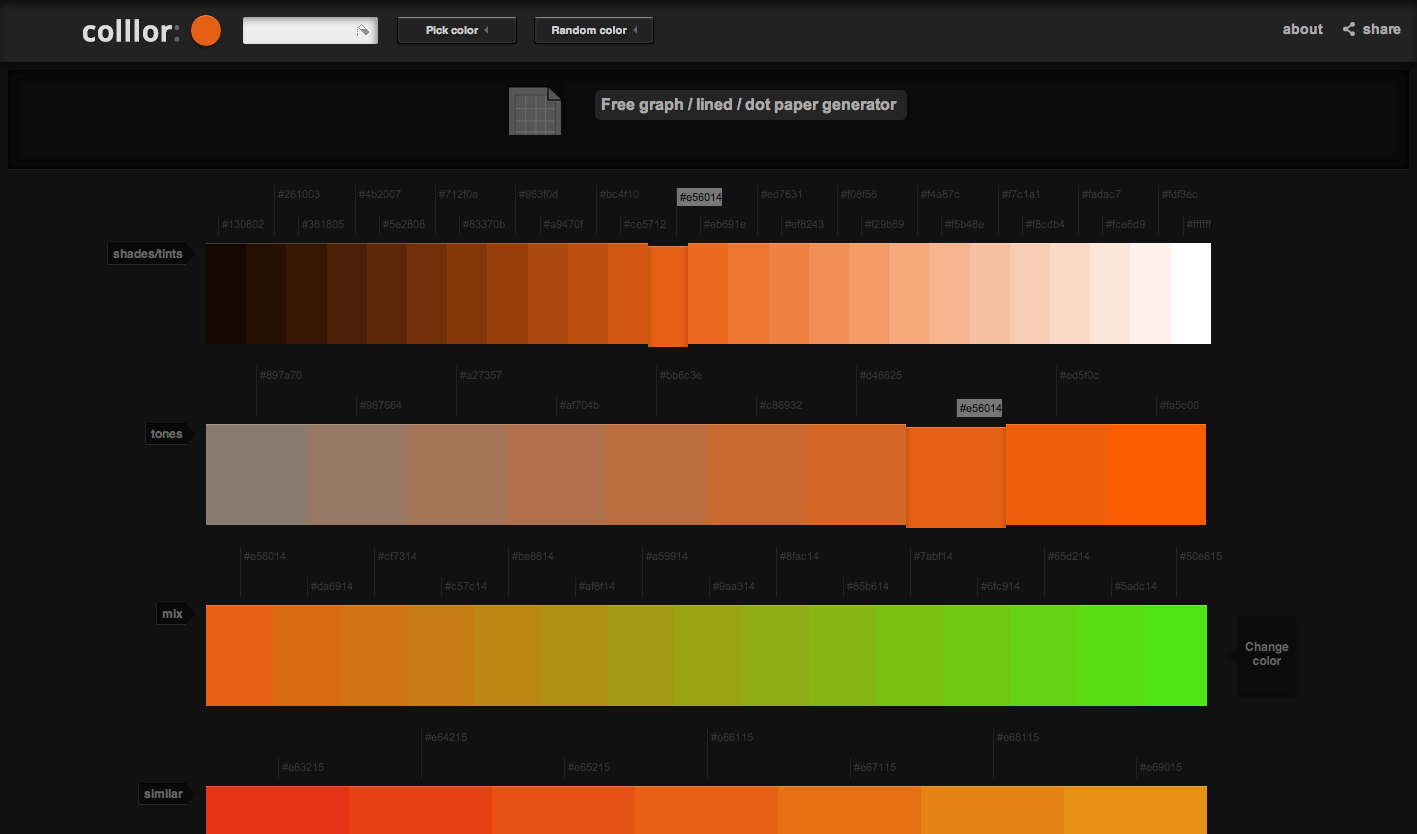The width and height of the screenshot is (1417, 834).
Task: Click the similar section label
Action: pyautogui.click(x=164, y=793)
